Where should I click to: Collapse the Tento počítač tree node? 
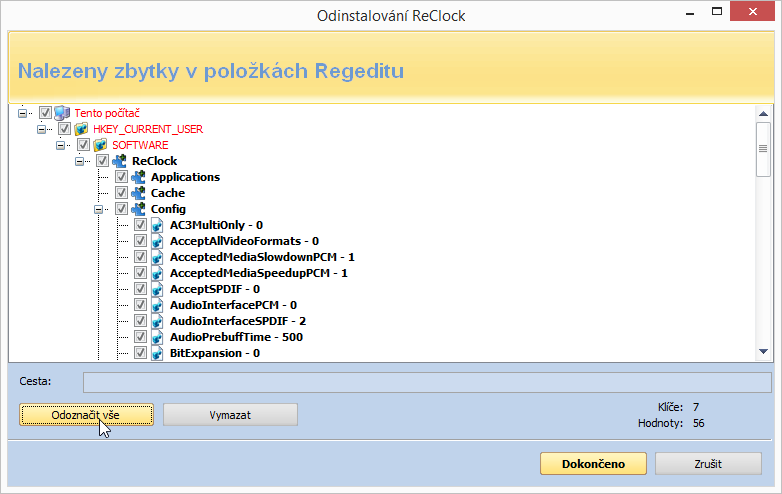[22, 113]
